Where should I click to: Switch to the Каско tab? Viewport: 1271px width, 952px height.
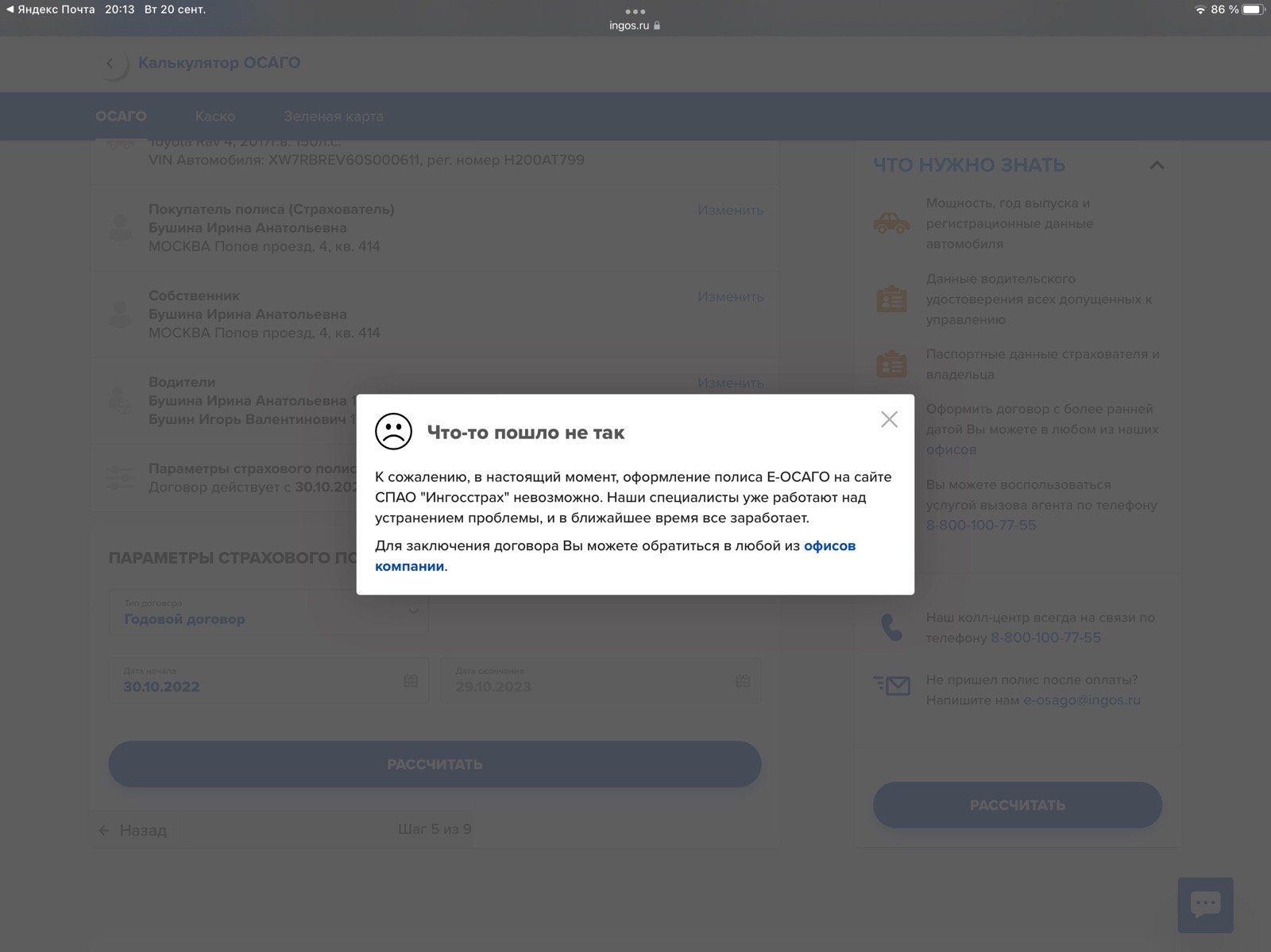(215, 116)
